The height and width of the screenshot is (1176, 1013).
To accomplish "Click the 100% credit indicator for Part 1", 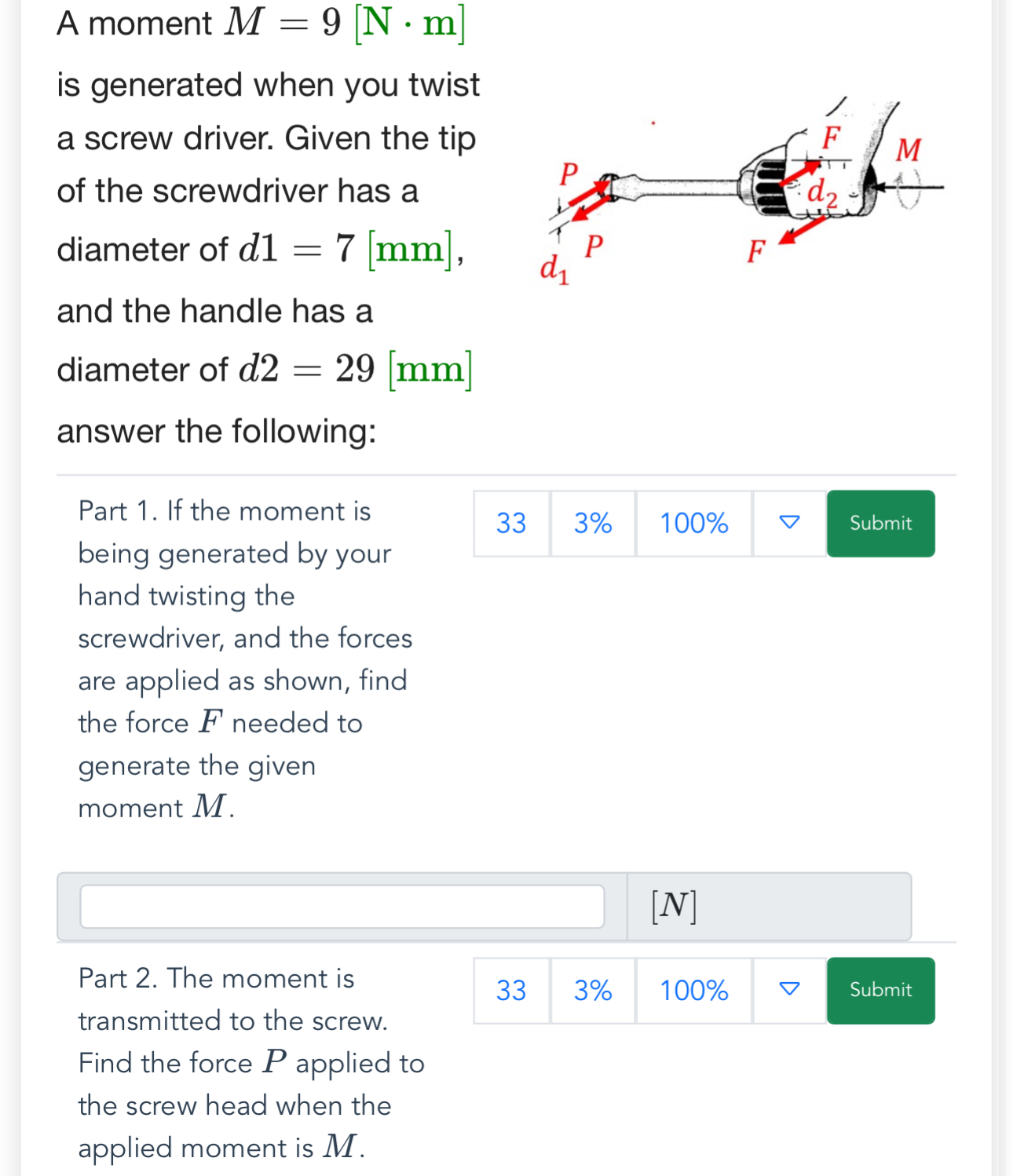I will point(693,523).
